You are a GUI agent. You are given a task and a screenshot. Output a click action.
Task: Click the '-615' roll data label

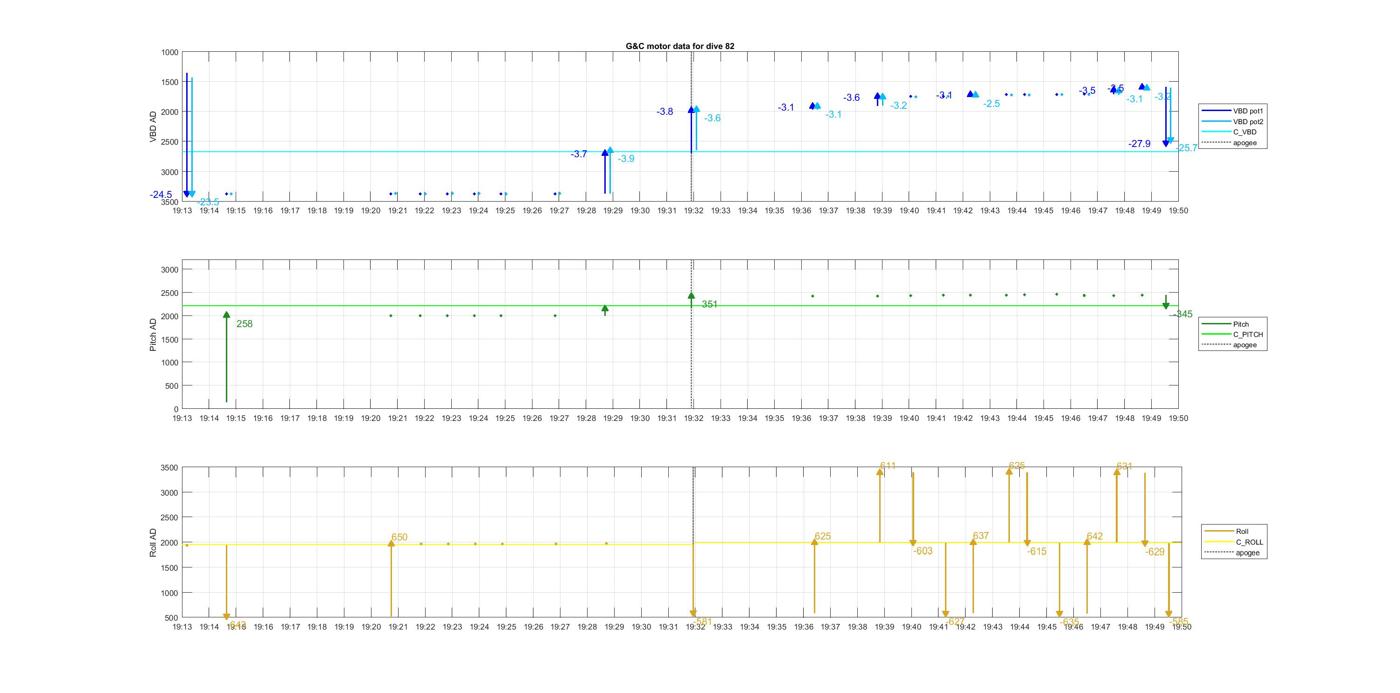pos(1036,551)
